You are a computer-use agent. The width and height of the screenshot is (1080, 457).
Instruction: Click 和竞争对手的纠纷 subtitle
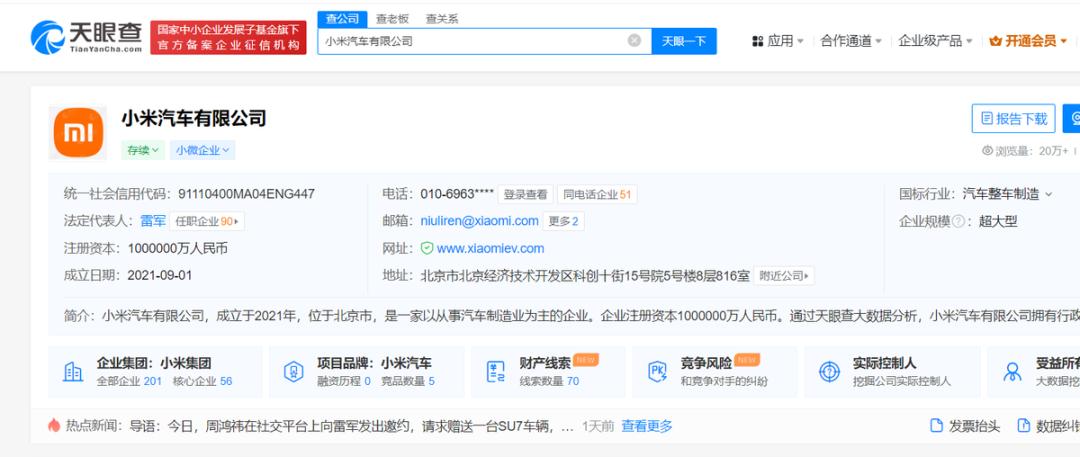(724, 381)
